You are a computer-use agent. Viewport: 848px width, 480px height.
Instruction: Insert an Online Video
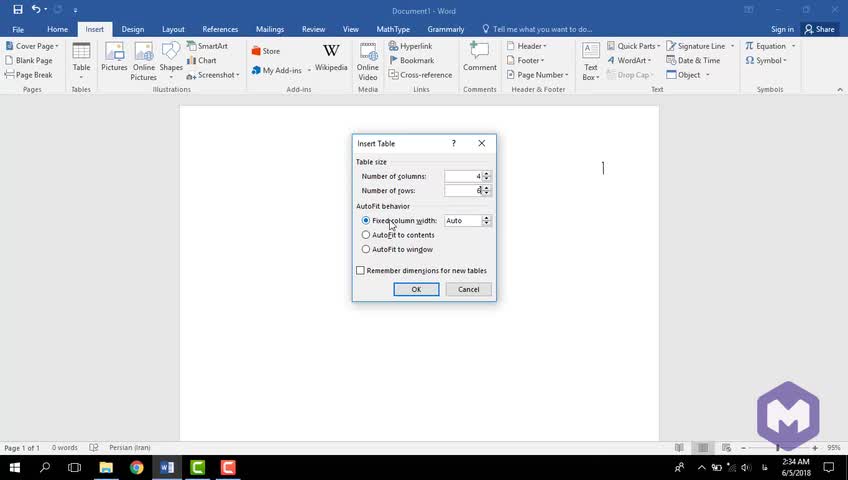pyautogui.click(x=368, y=61)
